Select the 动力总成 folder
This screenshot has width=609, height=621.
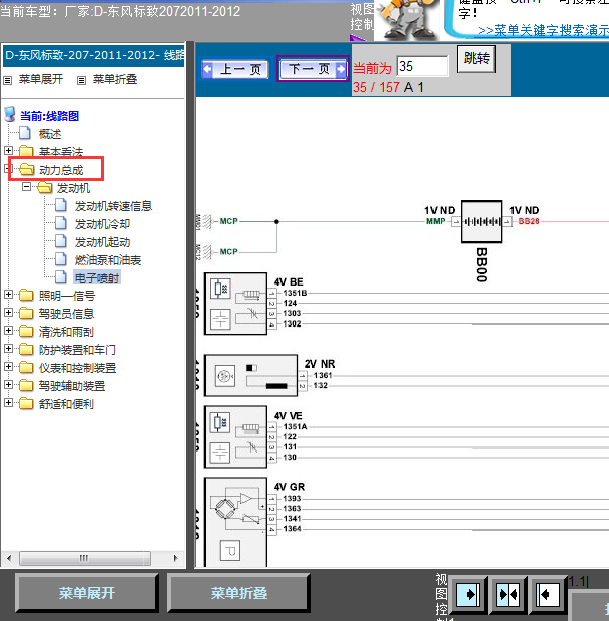pyautogui.click(x=61, y=170)
